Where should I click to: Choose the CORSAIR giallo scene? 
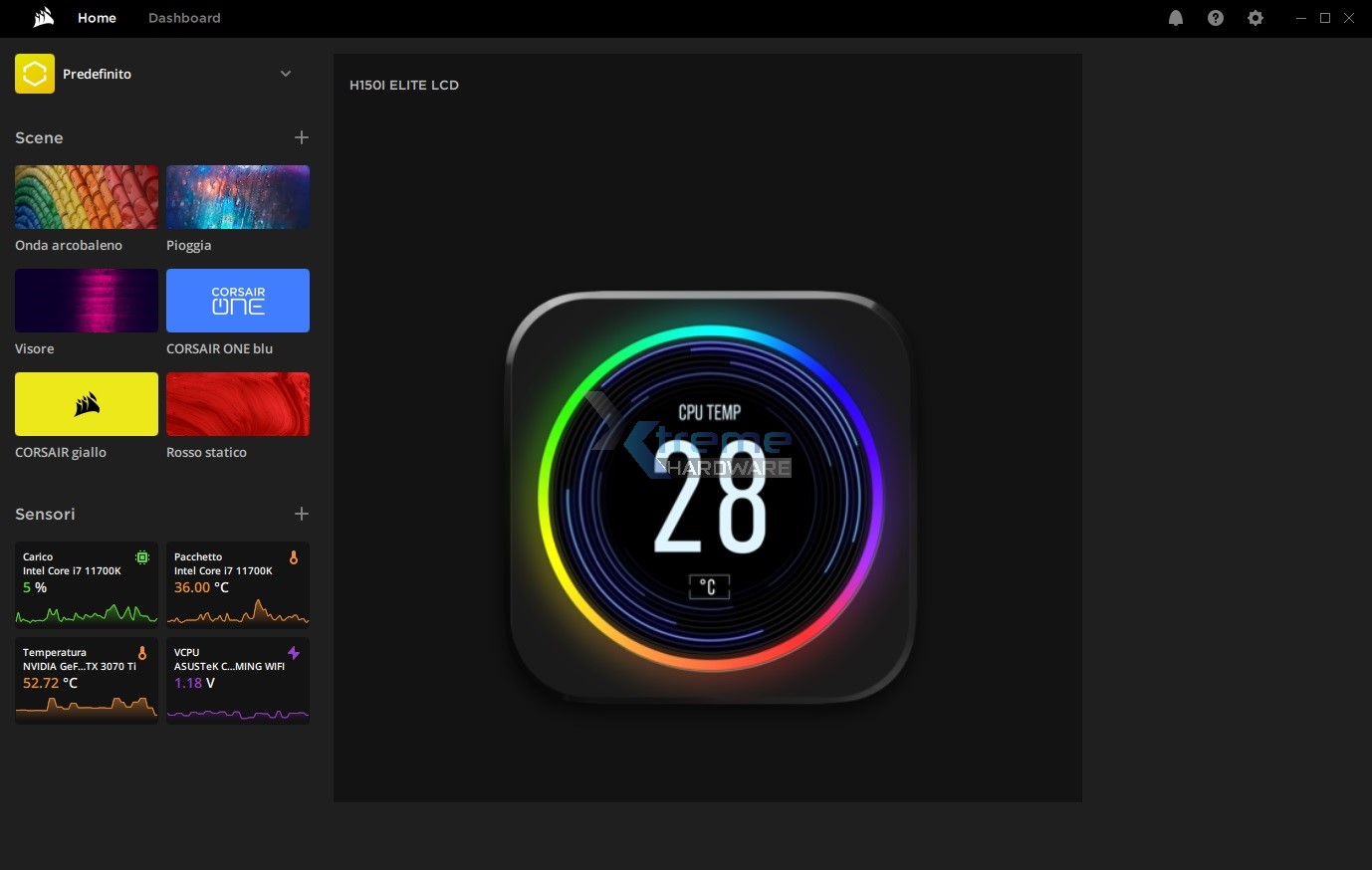(x=87, y=404)
